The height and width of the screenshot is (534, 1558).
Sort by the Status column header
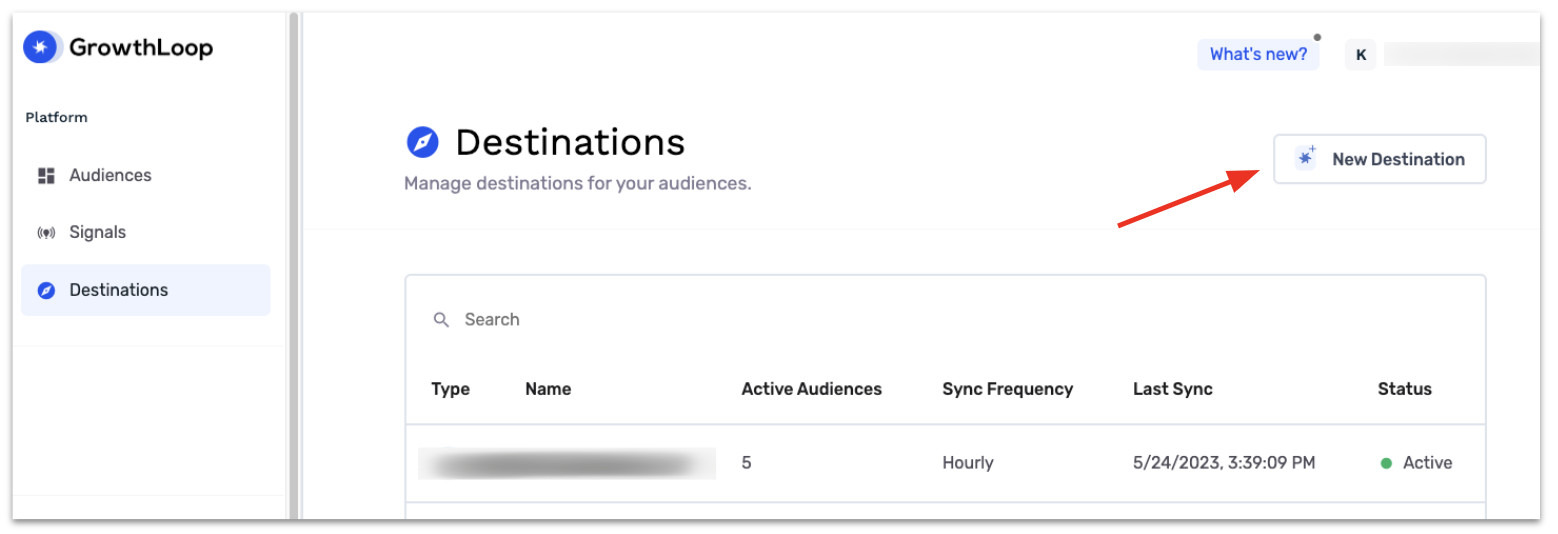pyautogui.click(x=1404, y=389)
